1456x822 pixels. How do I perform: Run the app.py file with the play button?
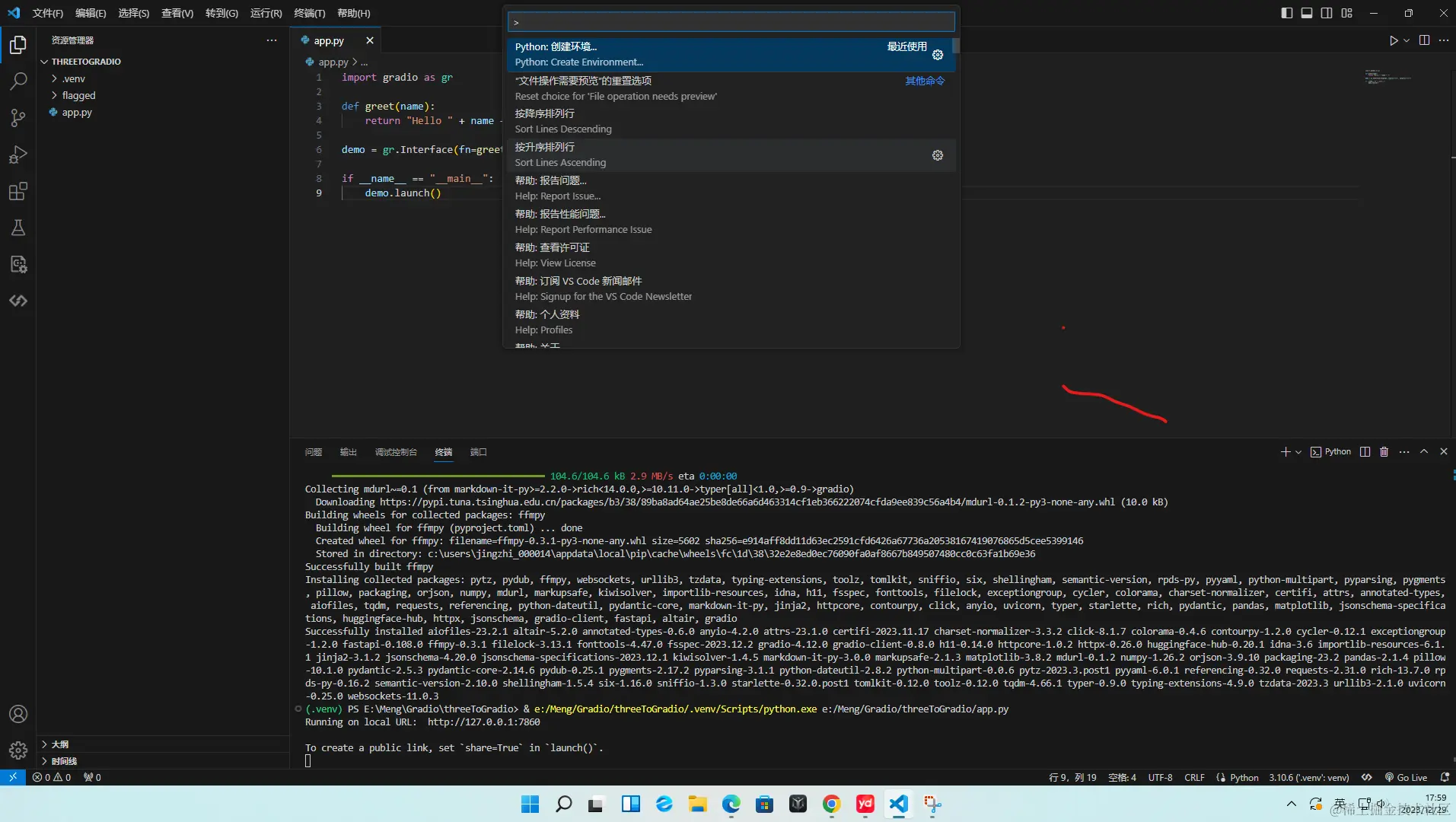pyautogui.click(x=1394, y=40)
